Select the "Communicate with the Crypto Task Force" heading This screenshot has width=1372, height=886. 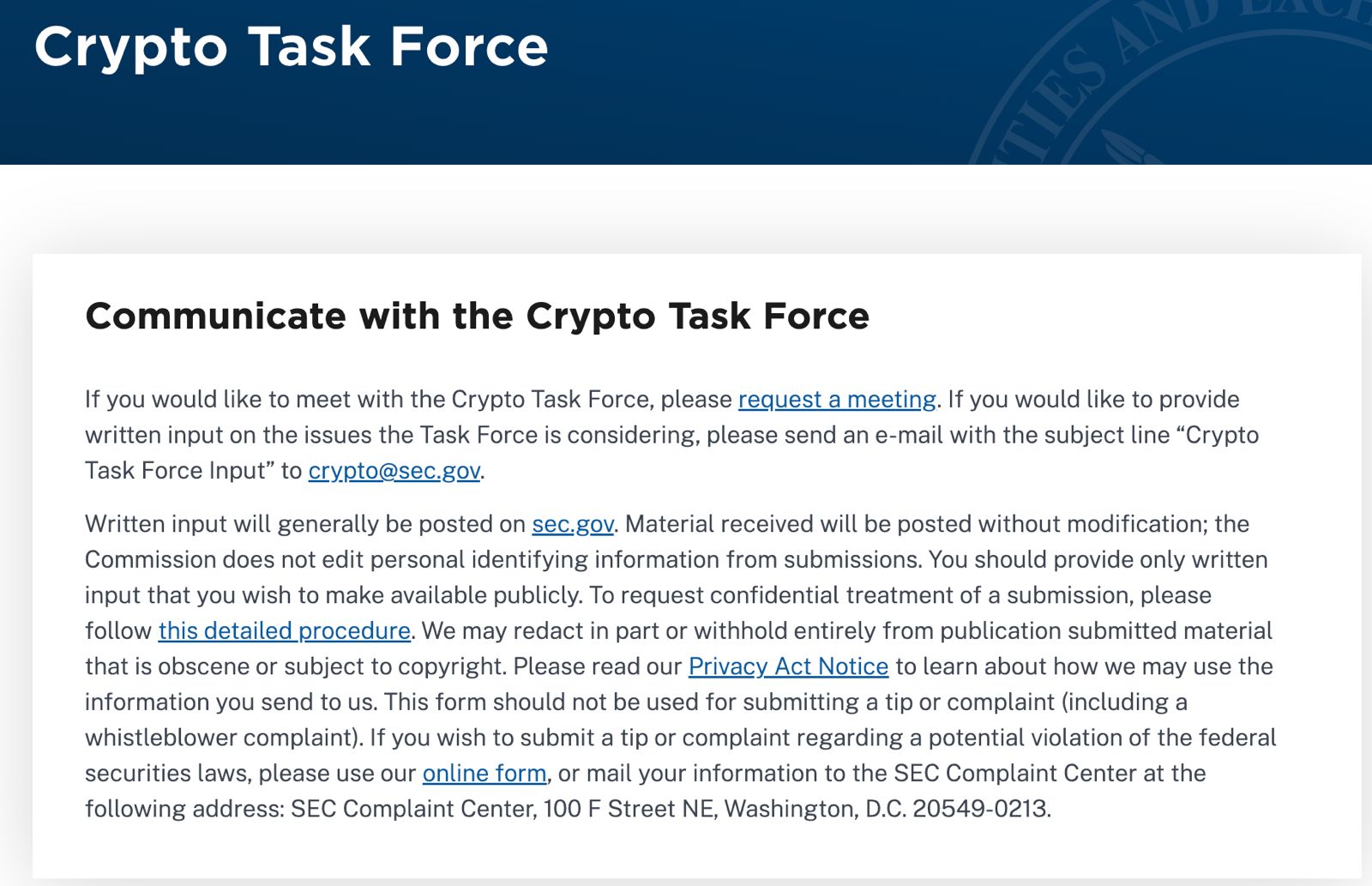pos(478,316)
